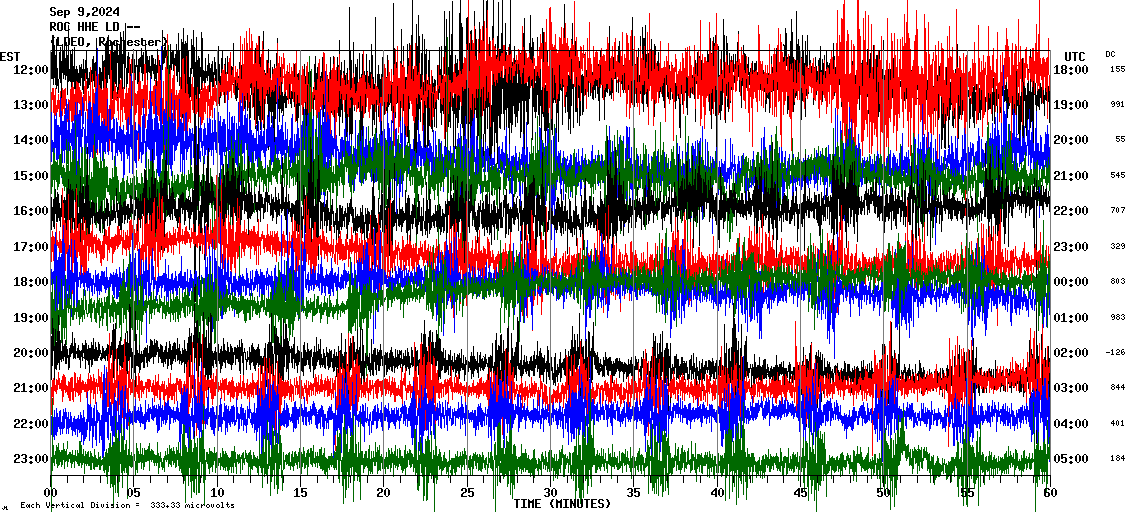Click the 19:00 EST row label
Viewport: 1130px width, 519px height.
point(31,318)
